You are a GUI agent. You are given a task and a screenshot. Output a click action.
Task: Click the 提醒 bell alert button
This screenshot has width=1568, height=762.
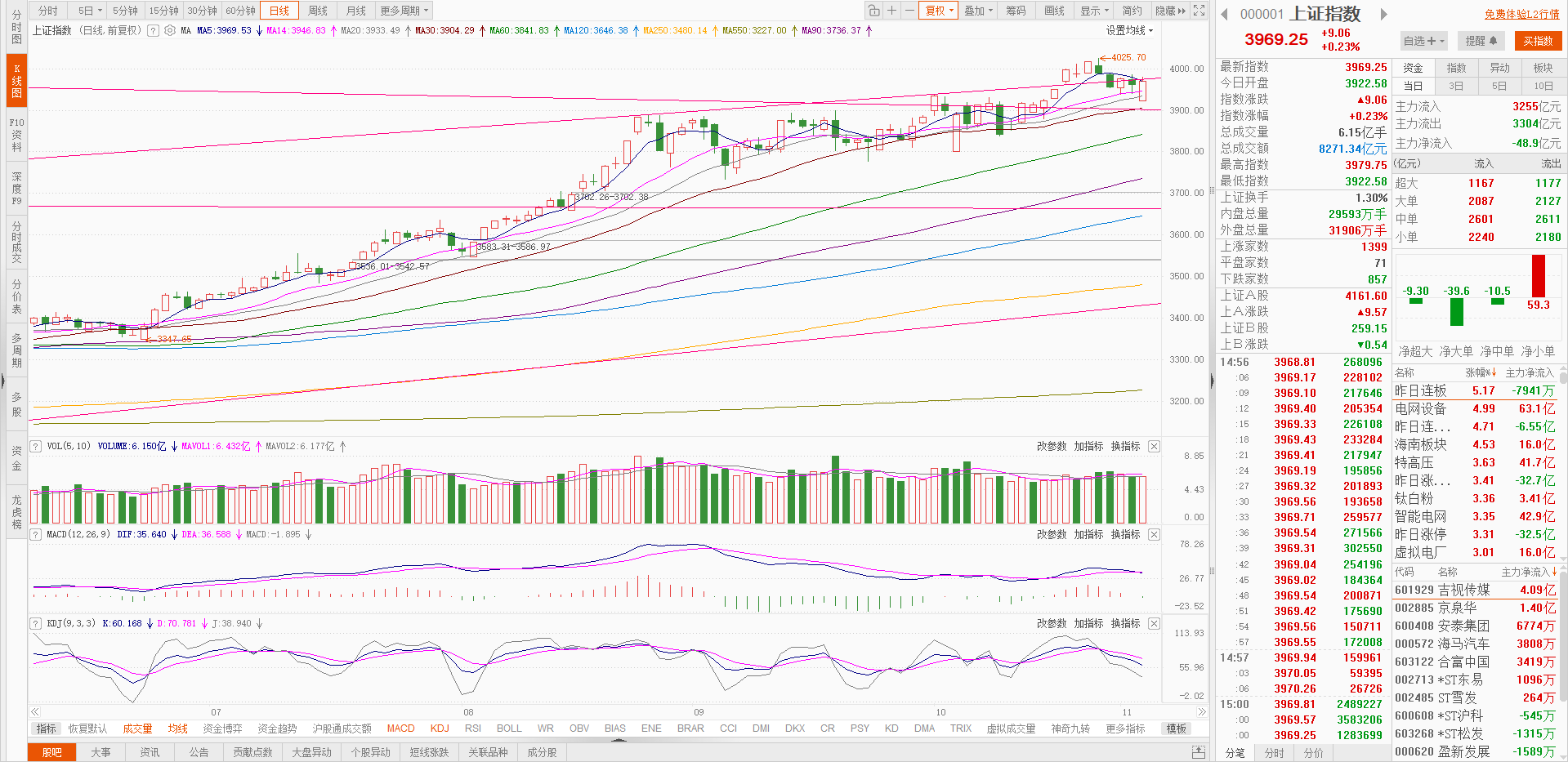1481,41
